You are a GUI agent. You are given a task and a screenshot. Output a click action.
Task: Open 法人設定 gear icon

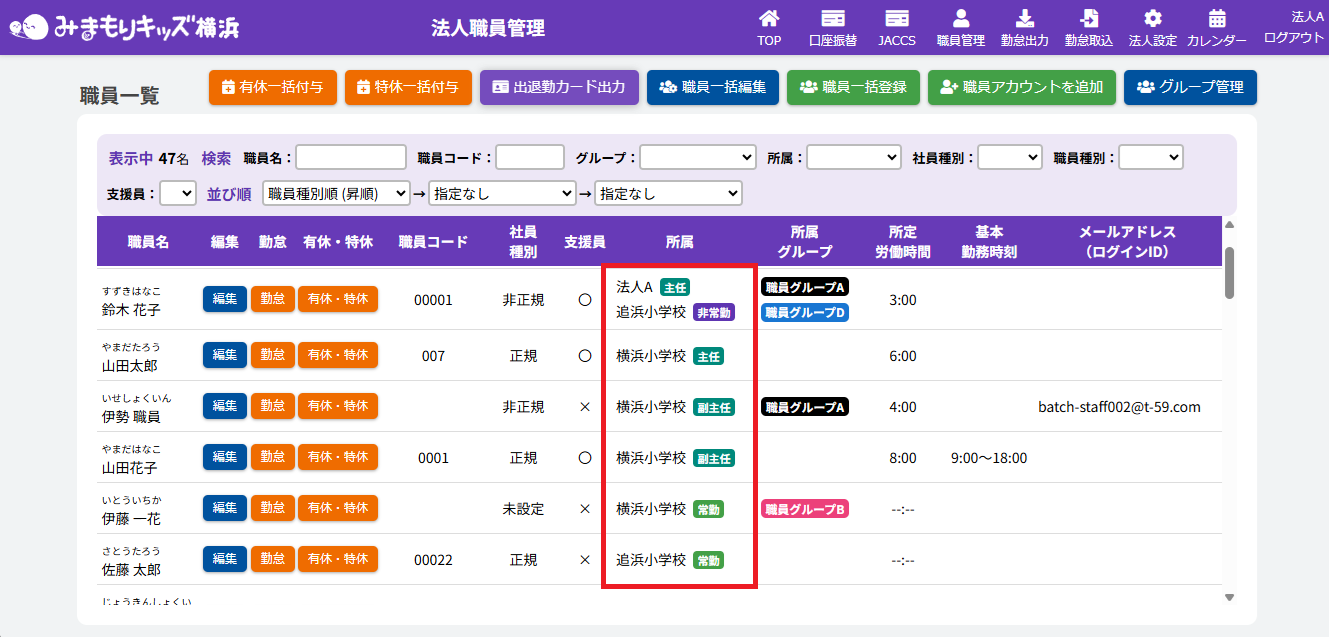click(x=1153, y=28)
